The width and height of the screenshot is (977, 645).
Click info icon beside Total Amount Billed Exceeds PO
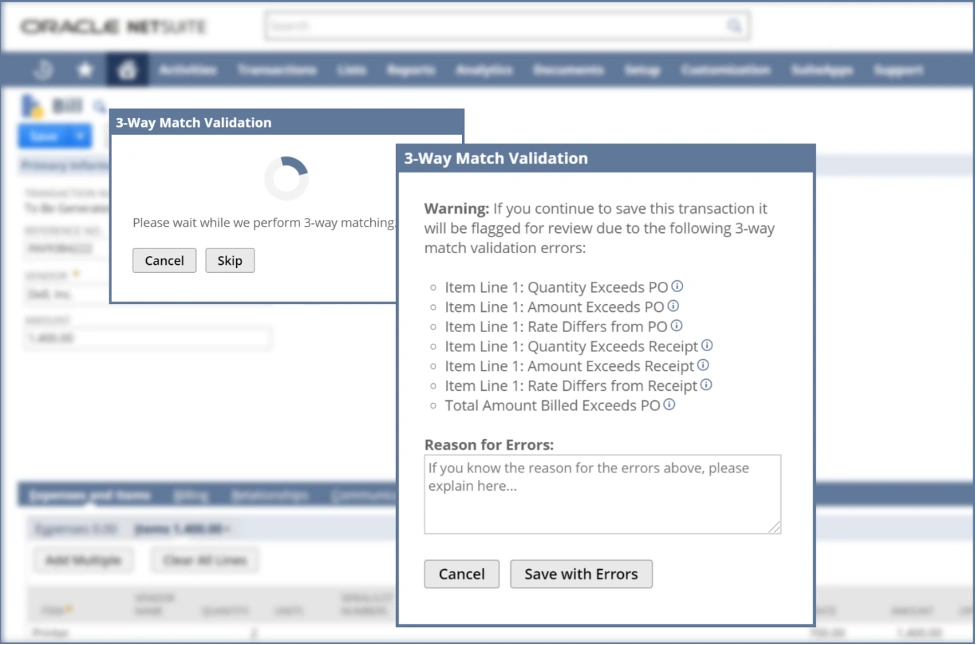669,405
